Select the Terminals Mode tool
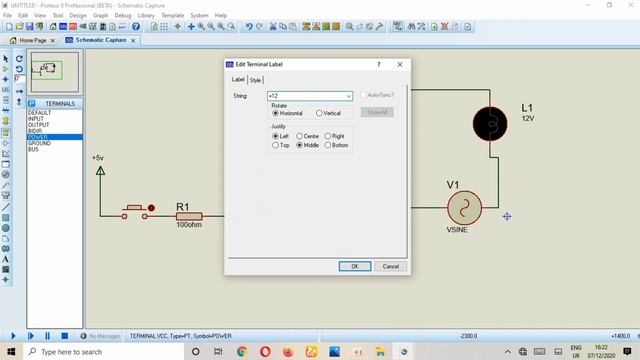 coord(6,132)
